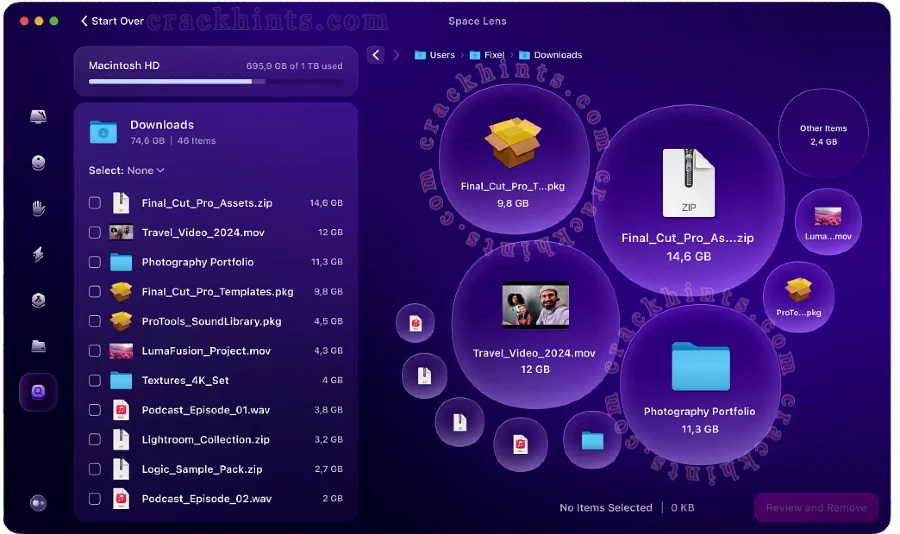This screenshot has height=534, width=900.
Task: Check the Final_Cut_Pro_Assets.zip checkbox
Action: pyautogui.click(x=95, y=203)
